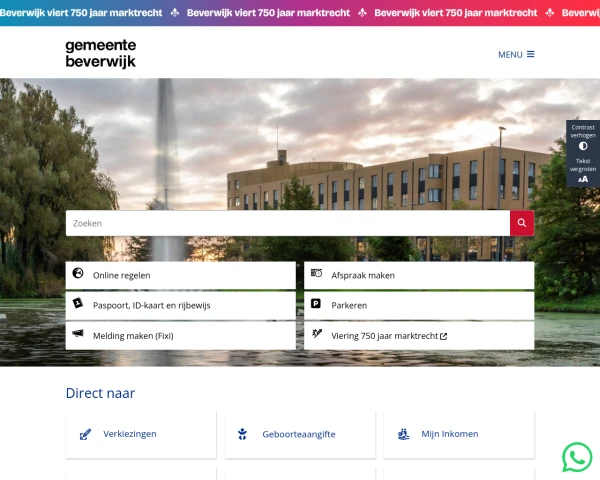Screen dimensions: 600x480
Task: Go to Mijn Inkomen
Action: coord(459,434)
